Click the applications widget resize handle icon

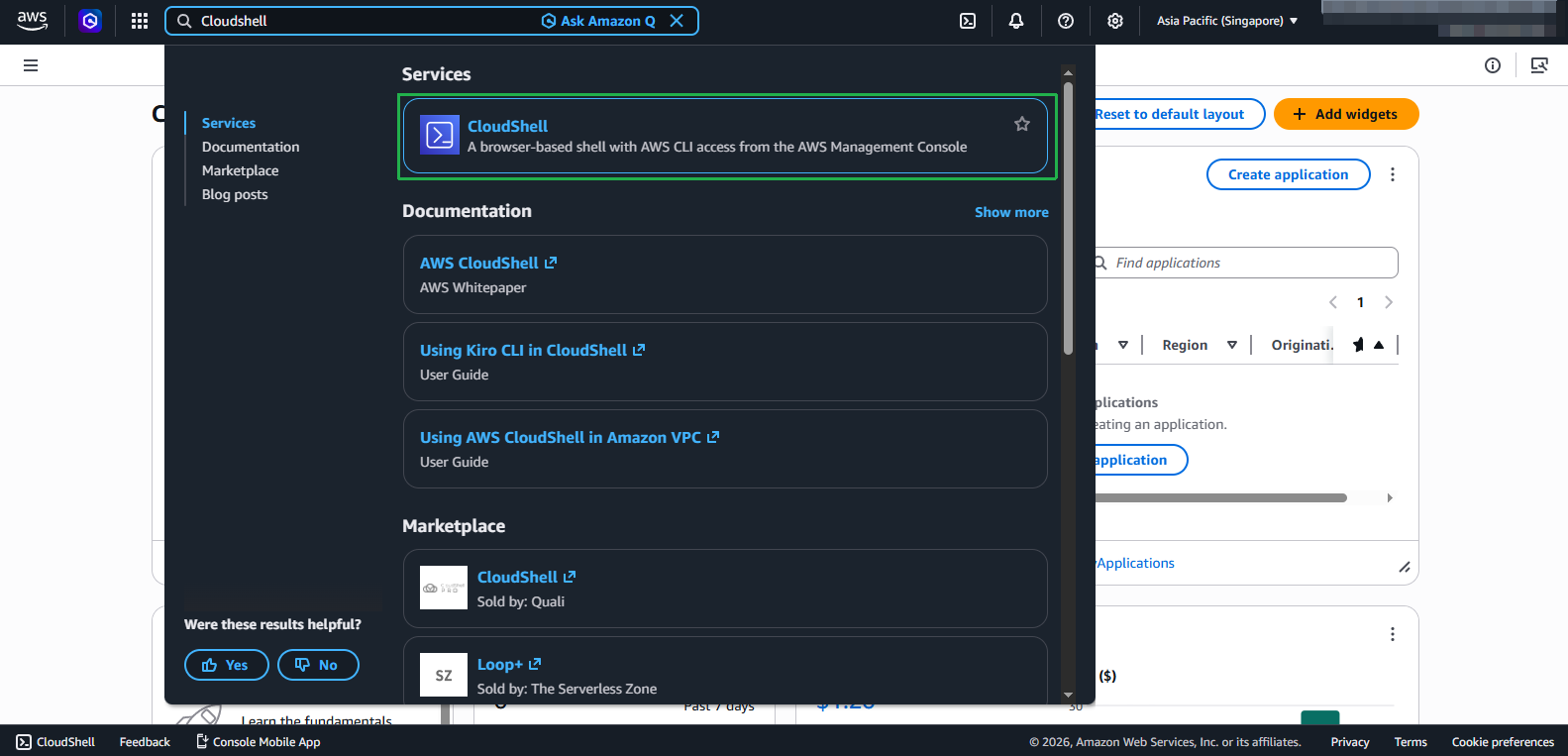1404,567
